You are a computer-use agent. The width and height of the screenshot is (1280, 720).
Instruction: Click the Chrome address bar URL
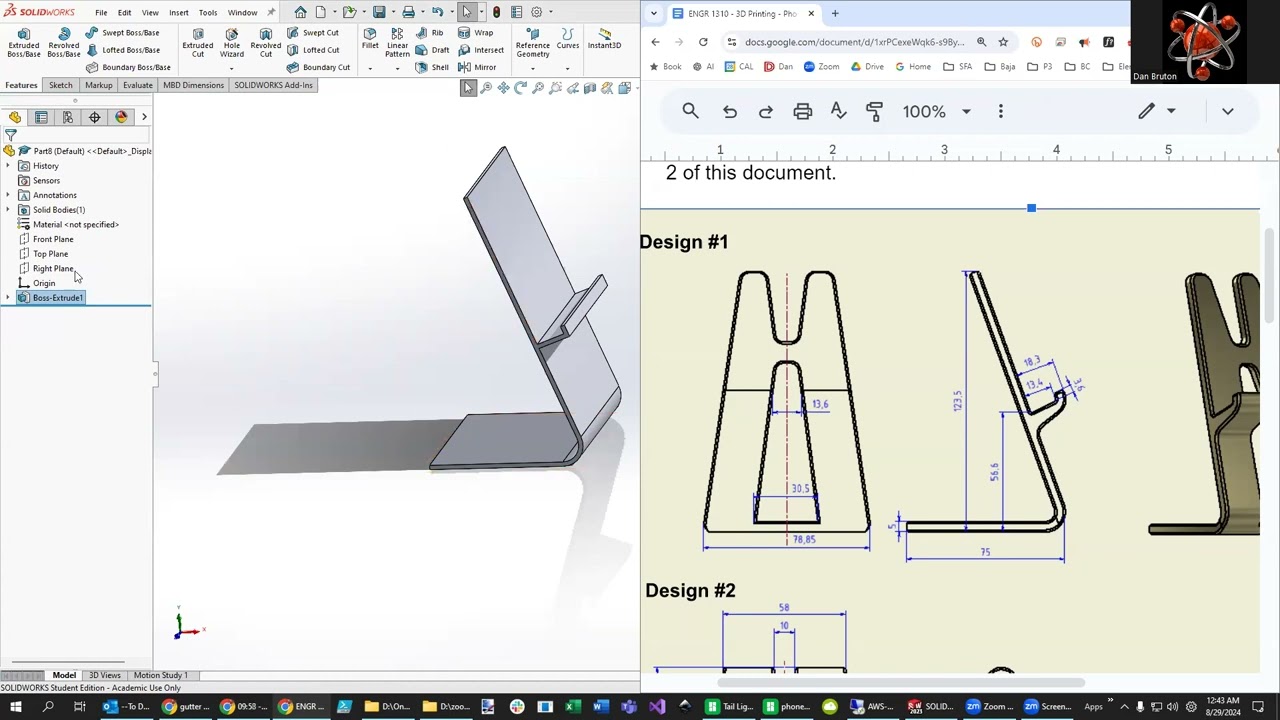coord(855,42)
